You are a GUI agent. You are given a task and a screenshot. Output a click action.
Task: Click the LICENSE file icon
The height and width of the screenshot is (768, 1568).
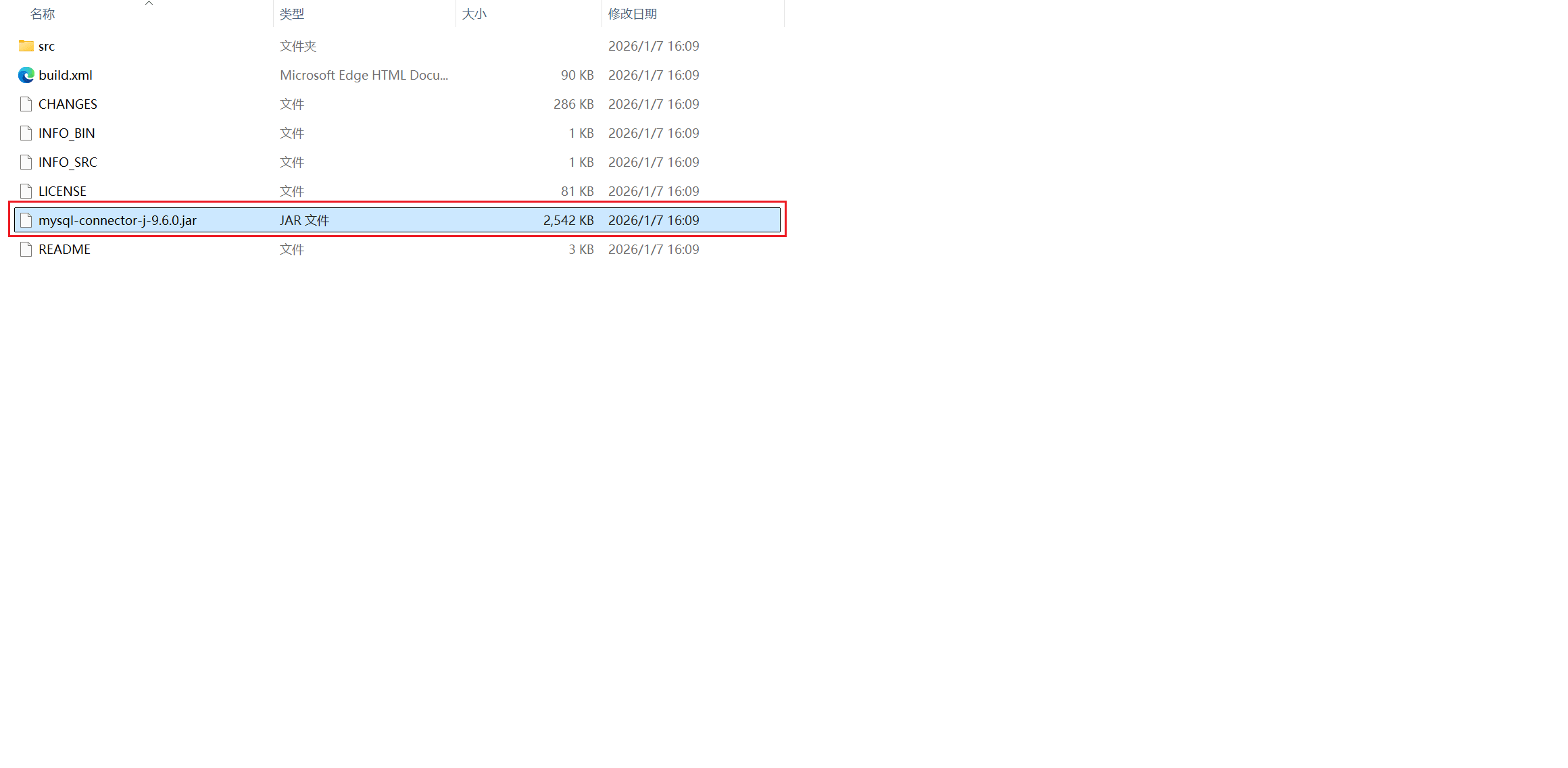click(x=26, y=191)
